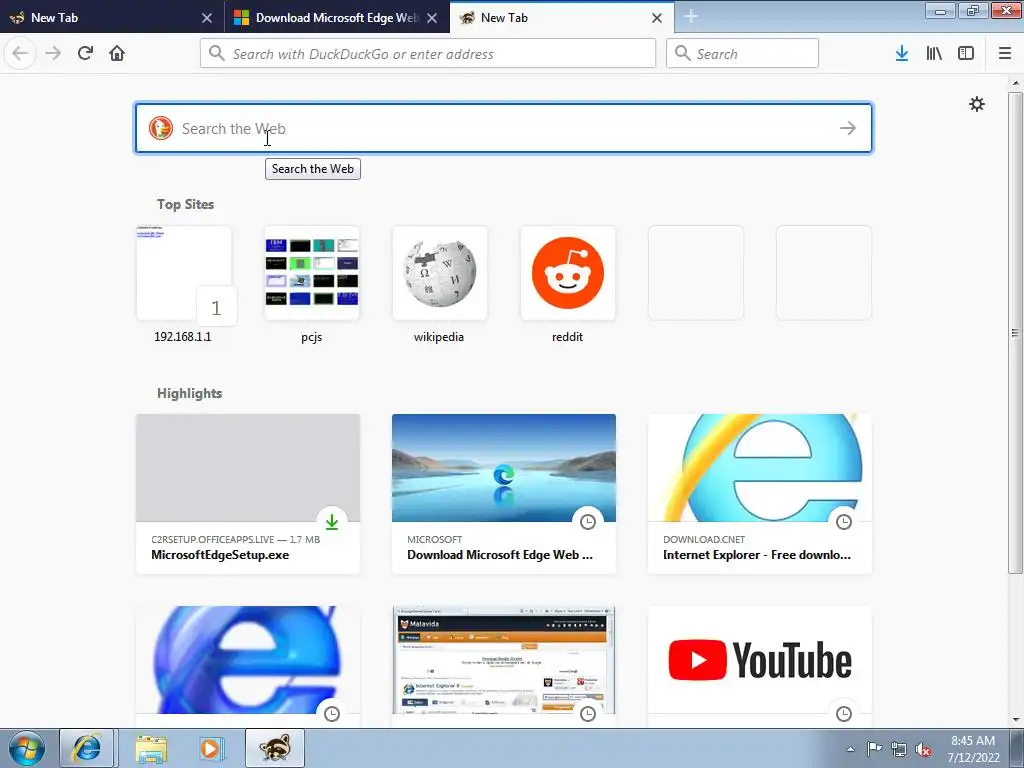Click history clock badge on YouTube card
1024x768 pixels.
click(x=844, y=713)
